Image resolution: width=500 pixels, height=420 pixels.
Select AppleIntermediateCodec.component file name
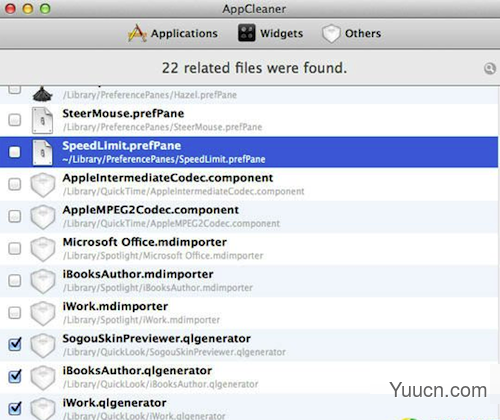(168, 178)
